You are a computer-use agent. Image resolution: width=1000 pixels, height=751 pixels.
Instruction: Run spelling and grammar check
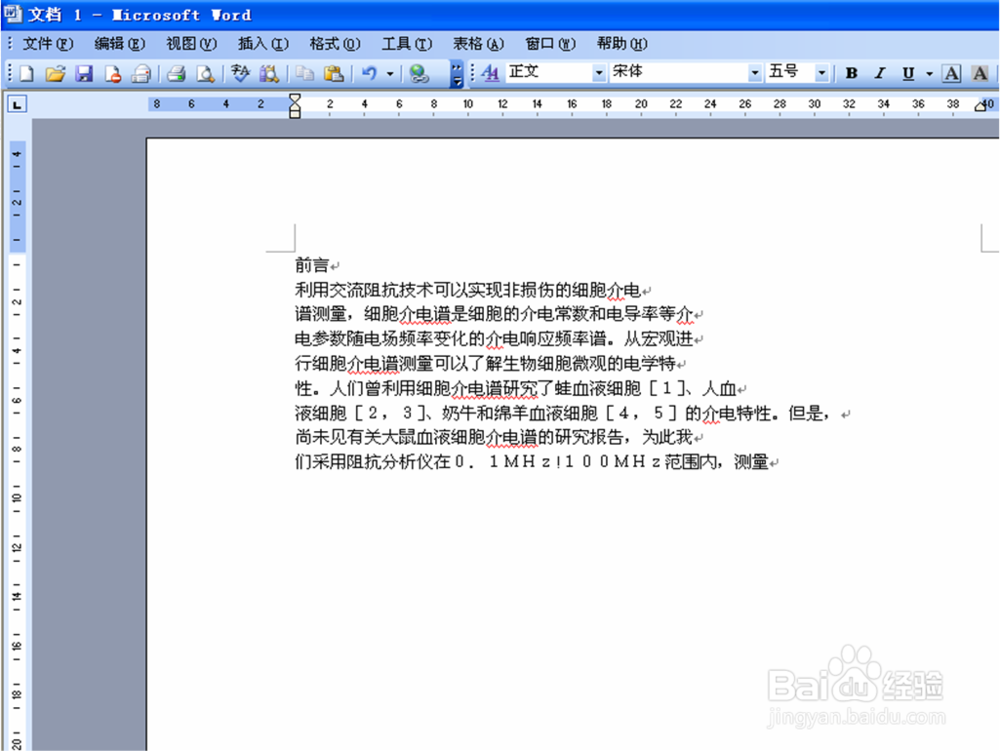[239, 72]
